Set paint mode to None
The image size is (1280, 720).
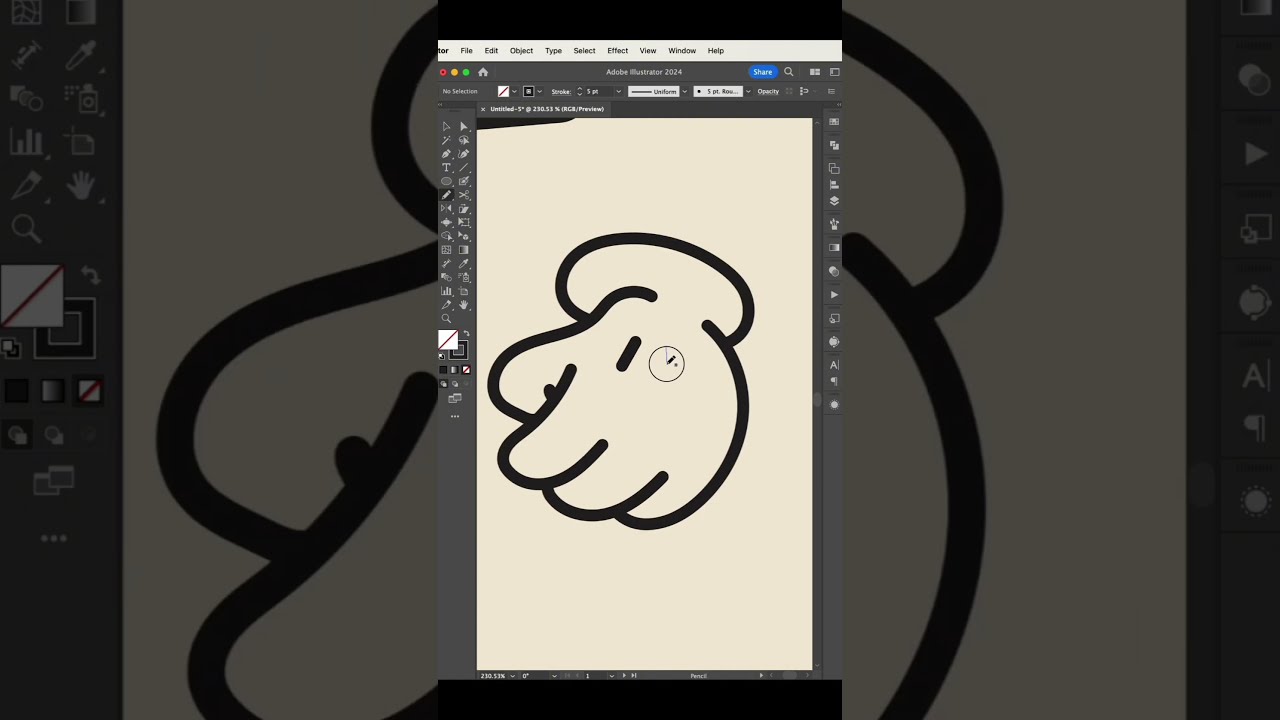pos(466,370)
